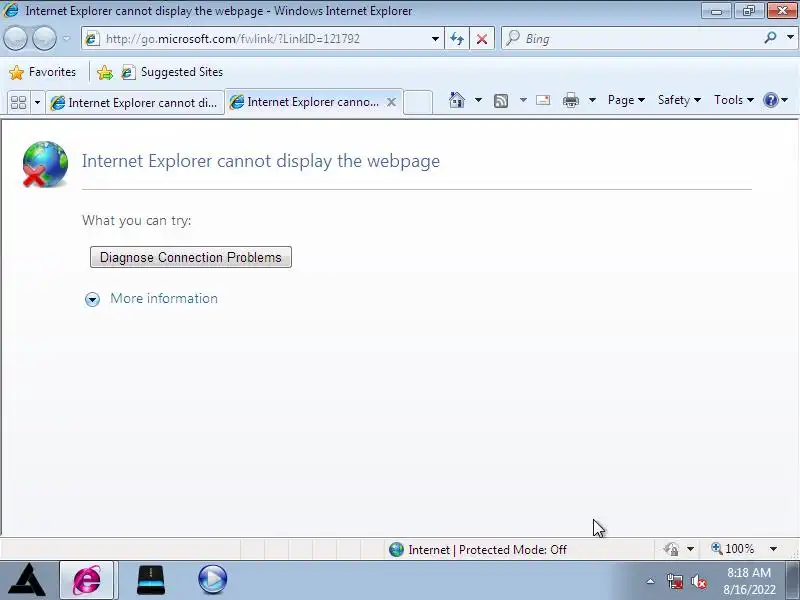
Task: Click the Show desktop strip
Action: [793, 580]
